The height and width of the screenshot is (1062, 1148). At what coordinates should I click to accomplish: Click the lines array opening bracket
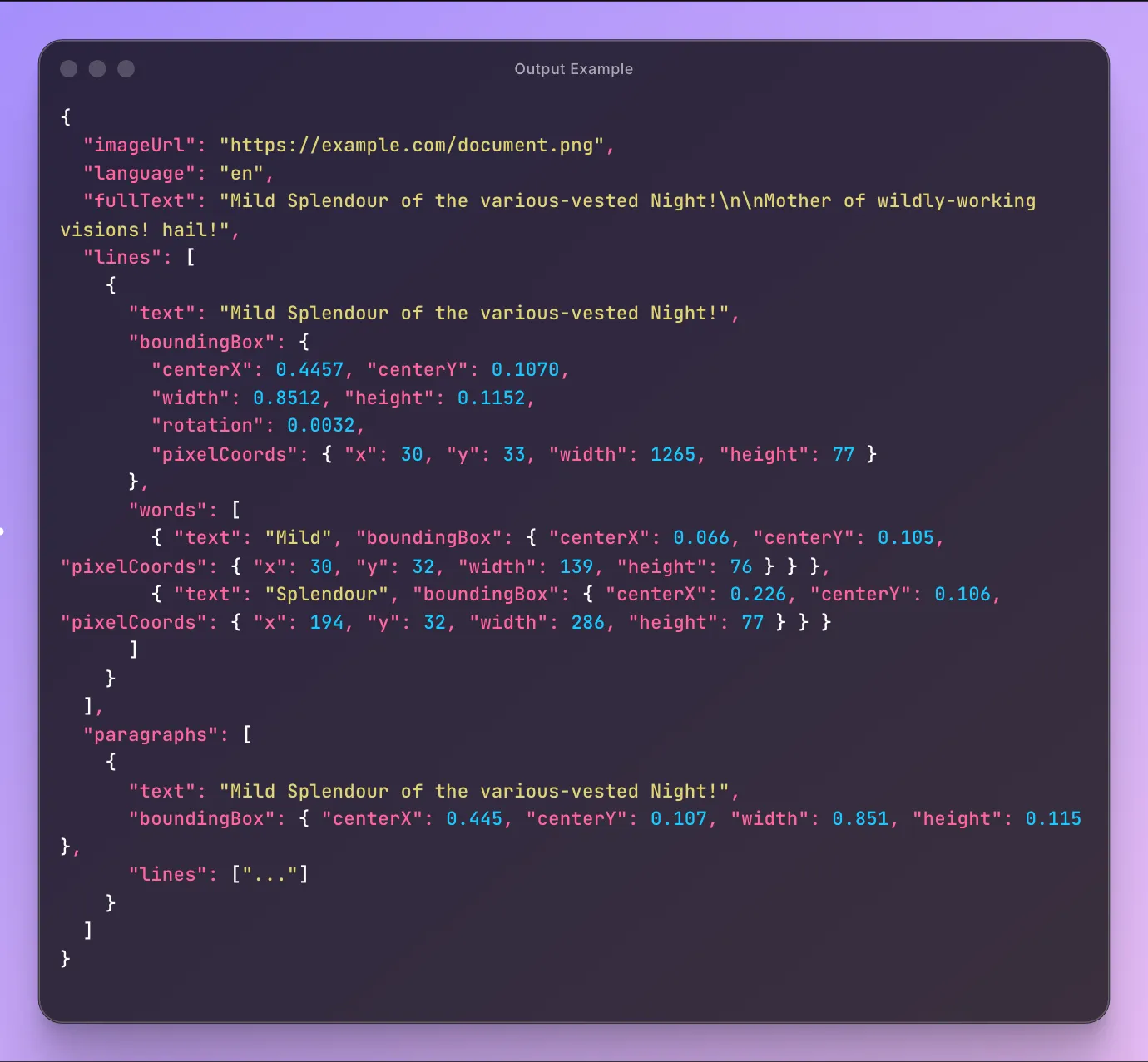click(191, 257)
